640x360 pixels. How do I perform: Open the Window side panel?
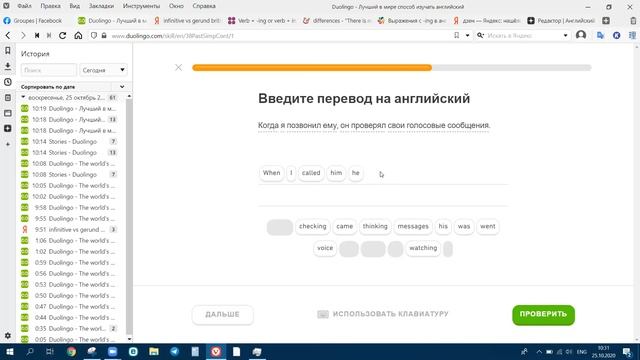click(8, 113)
